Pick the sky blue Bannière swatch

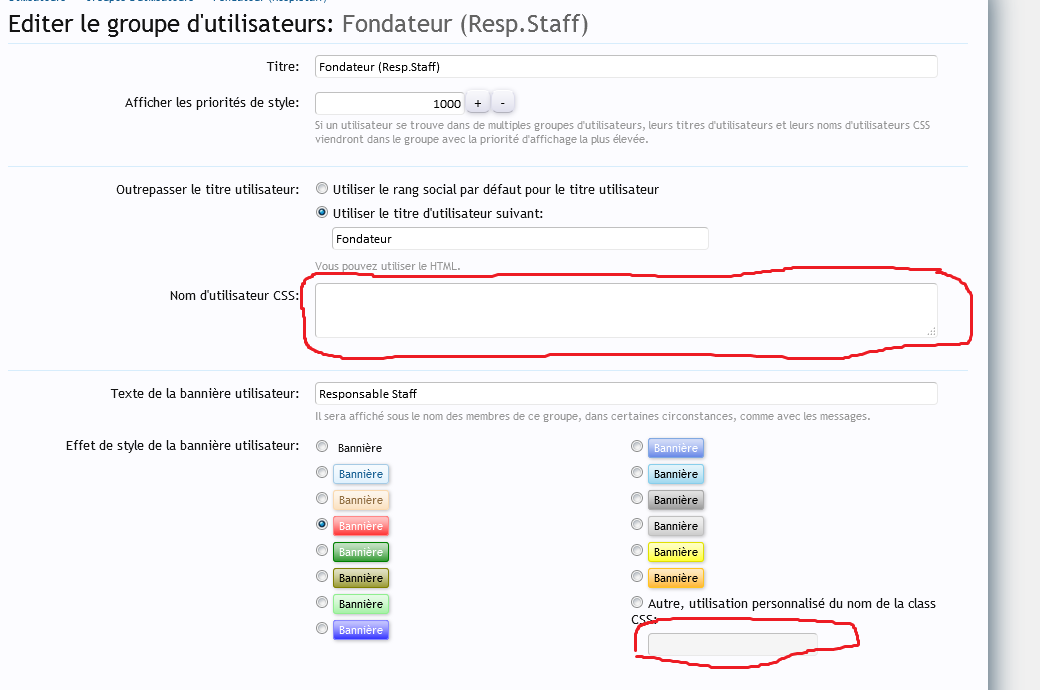point(675,474)
